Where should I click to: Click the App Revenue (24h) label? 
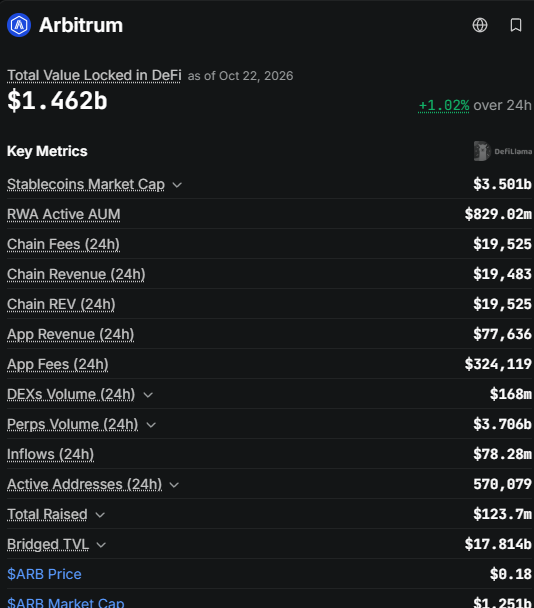[71, 334]
